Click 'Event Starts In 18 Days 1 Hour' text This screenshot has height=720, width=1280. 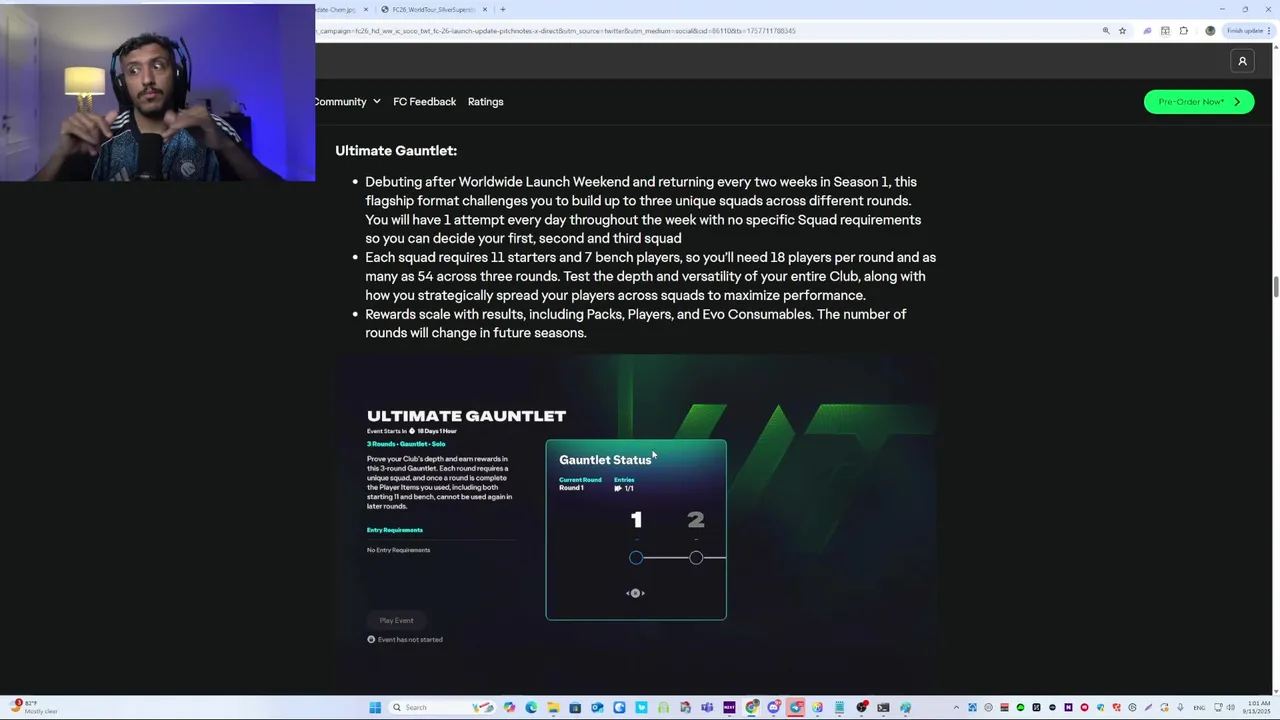point(412,431)
